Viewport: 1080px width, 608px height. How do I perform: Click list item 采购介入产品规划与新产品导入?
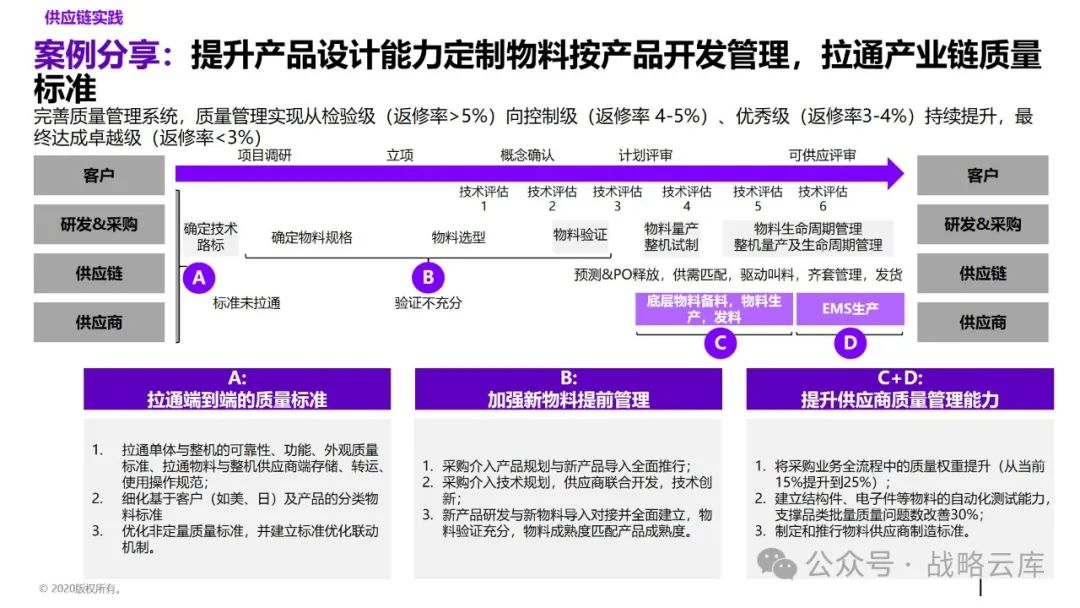[557, 466]
